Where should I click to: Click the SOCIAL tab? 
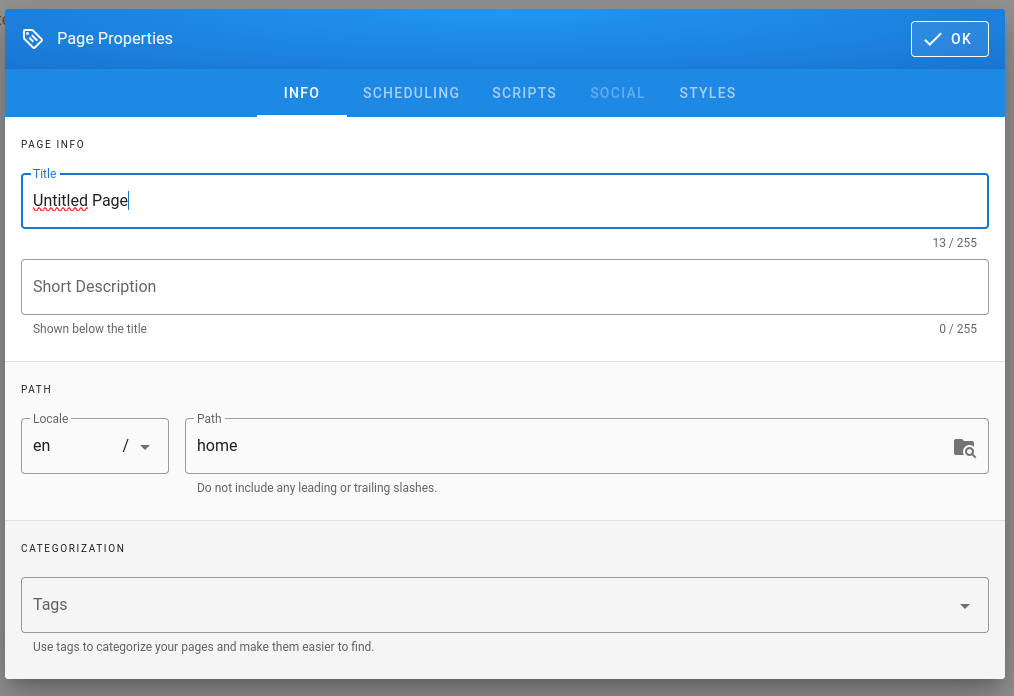[617, 93]
